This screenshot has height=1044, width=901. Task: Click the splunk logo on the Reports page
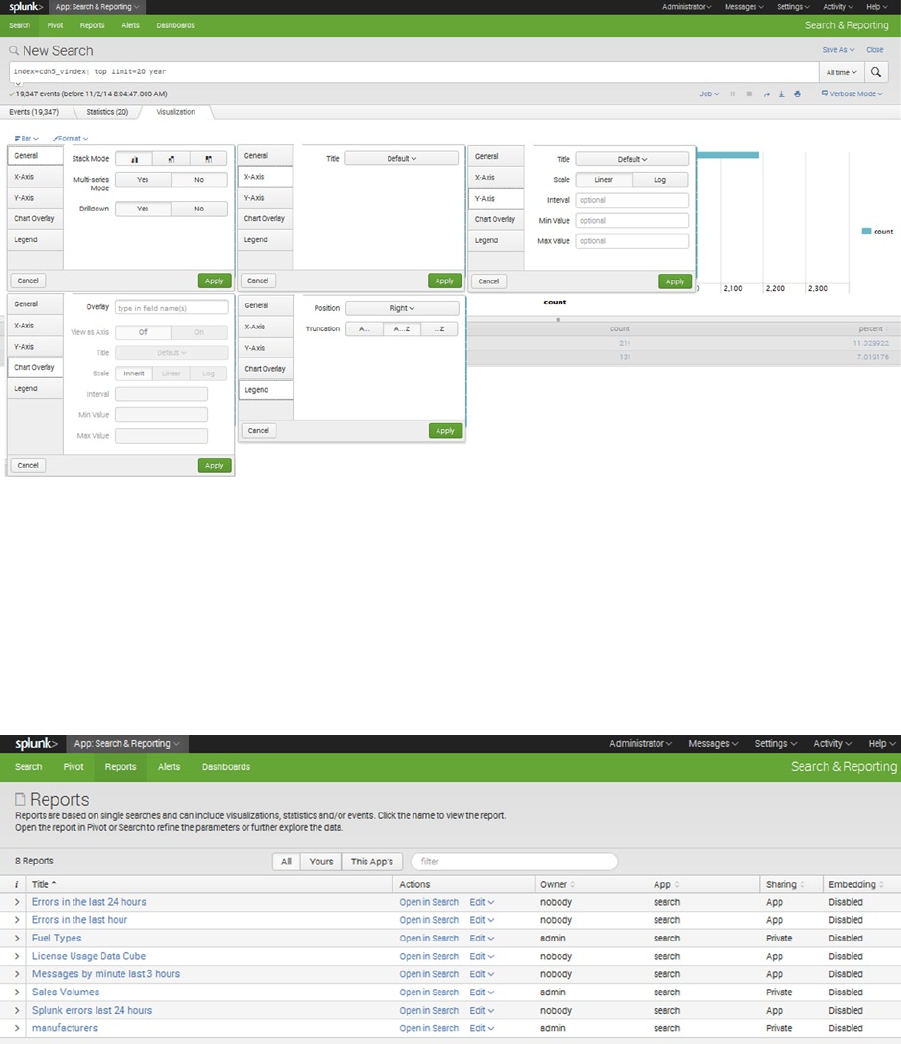click(36, 743)
